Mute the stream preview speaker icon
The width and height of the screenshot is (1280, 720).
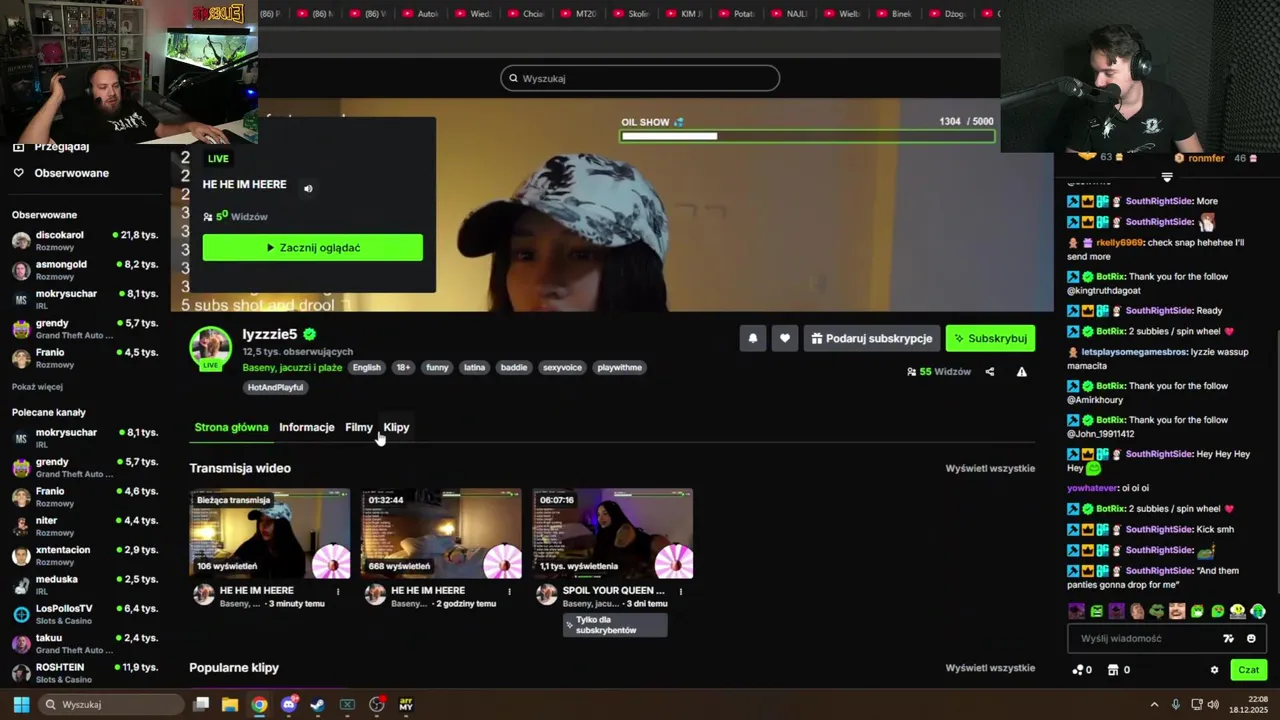[x=308, y=188]
